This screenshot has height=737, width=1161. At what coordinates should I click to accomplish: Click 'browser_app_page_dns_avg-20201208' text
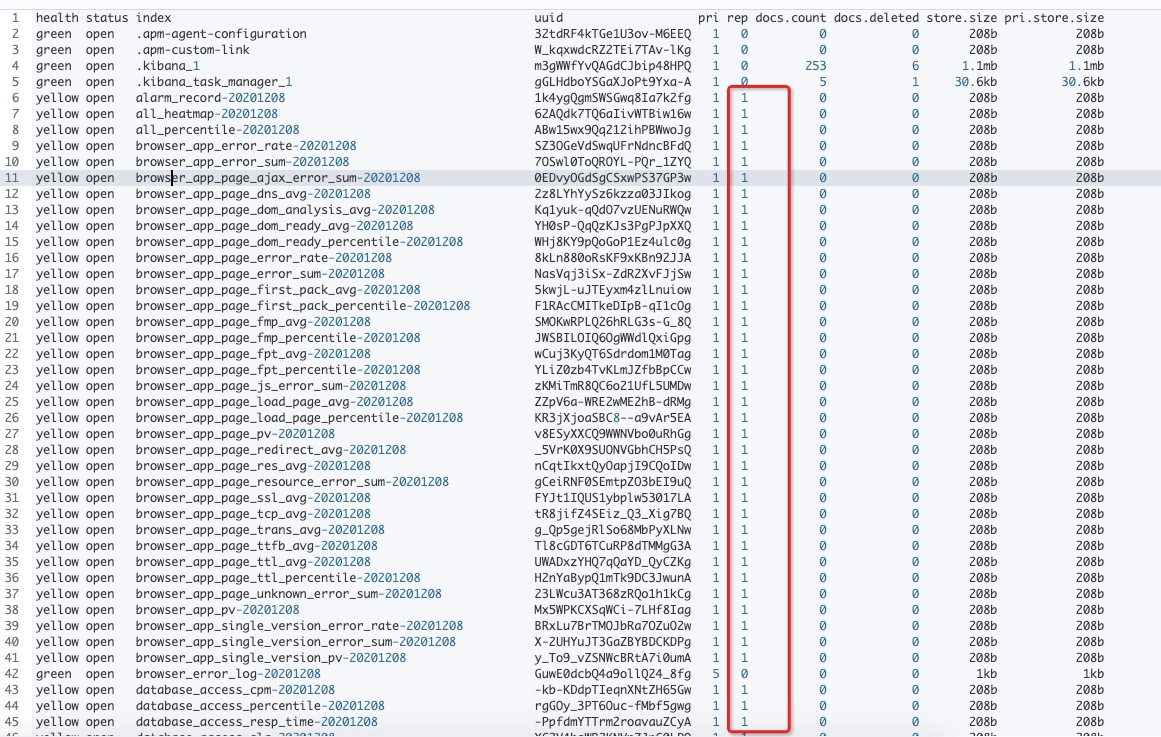click(253, 194)
